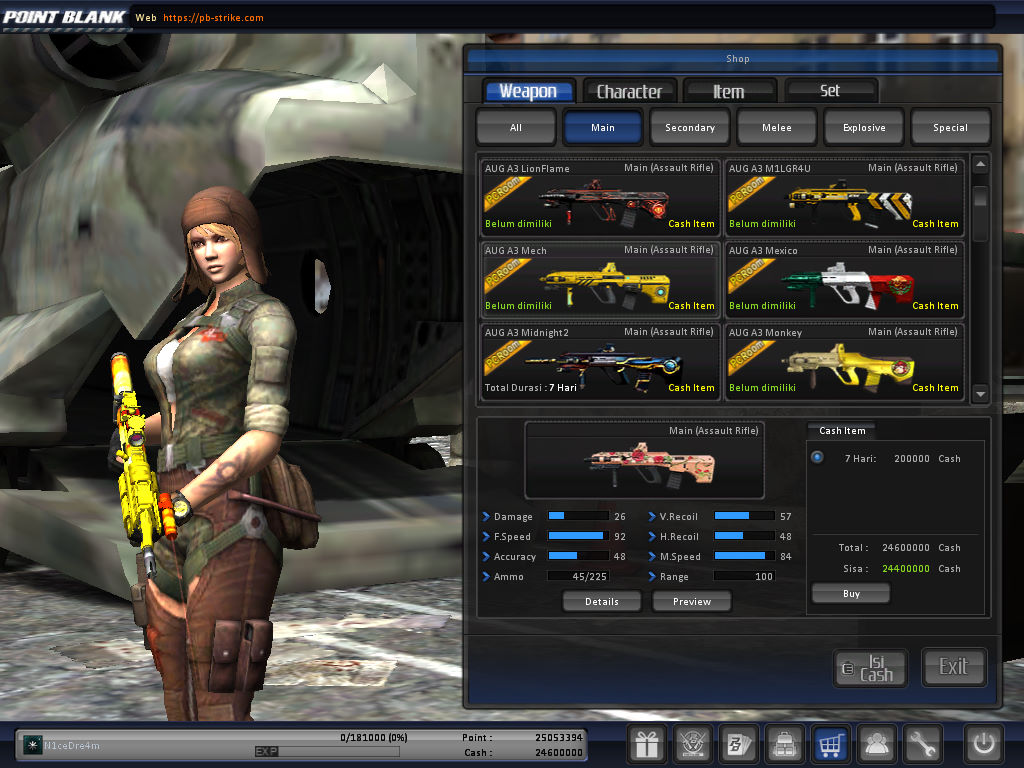Click the Cash Item heading in purchase panel
Screen dimensions: 1024x768
842,431
